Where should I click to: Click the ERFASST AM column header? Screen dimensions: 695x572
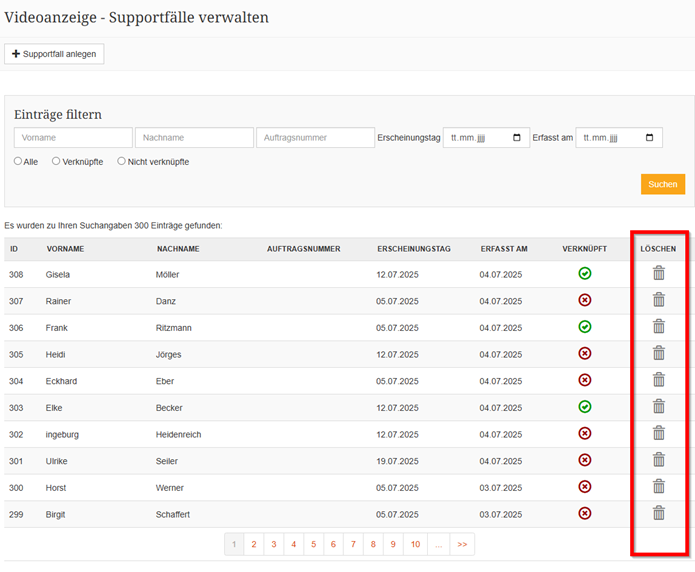click(x=504, y=249)
